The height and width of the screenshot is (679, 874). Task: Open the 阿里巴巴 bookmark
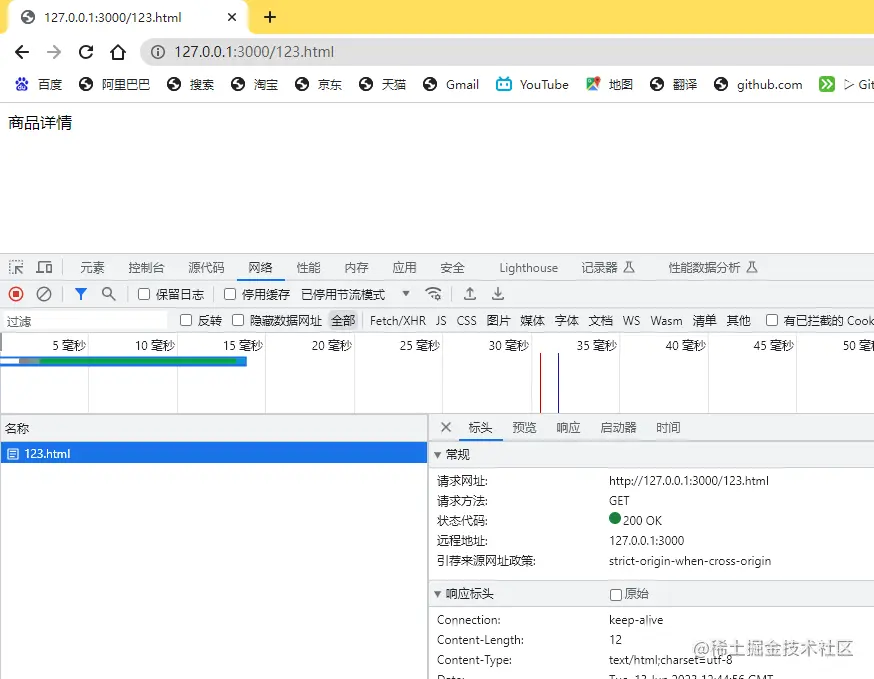[114, 84]
